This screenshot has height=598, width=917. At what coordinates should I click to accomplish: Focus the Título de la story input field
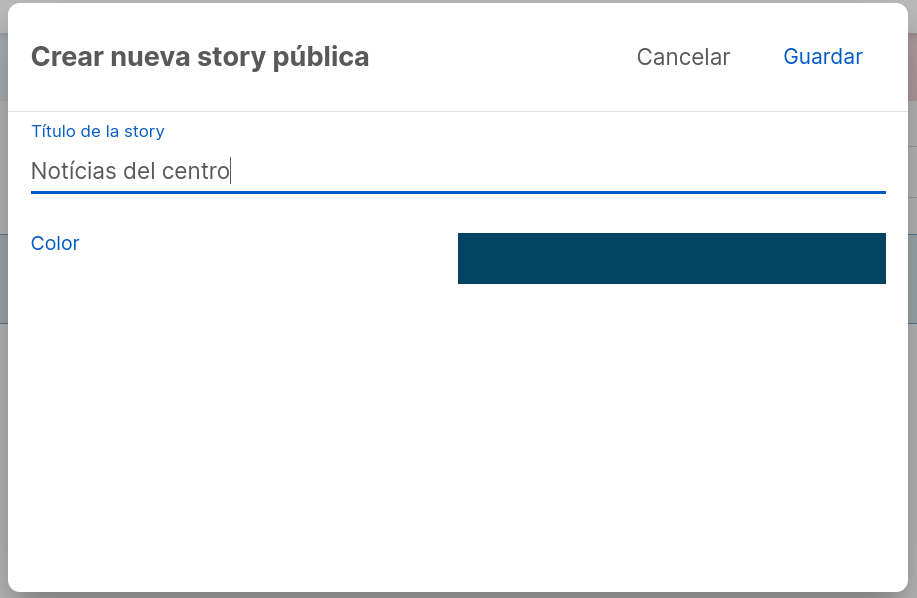coord(458,171)
